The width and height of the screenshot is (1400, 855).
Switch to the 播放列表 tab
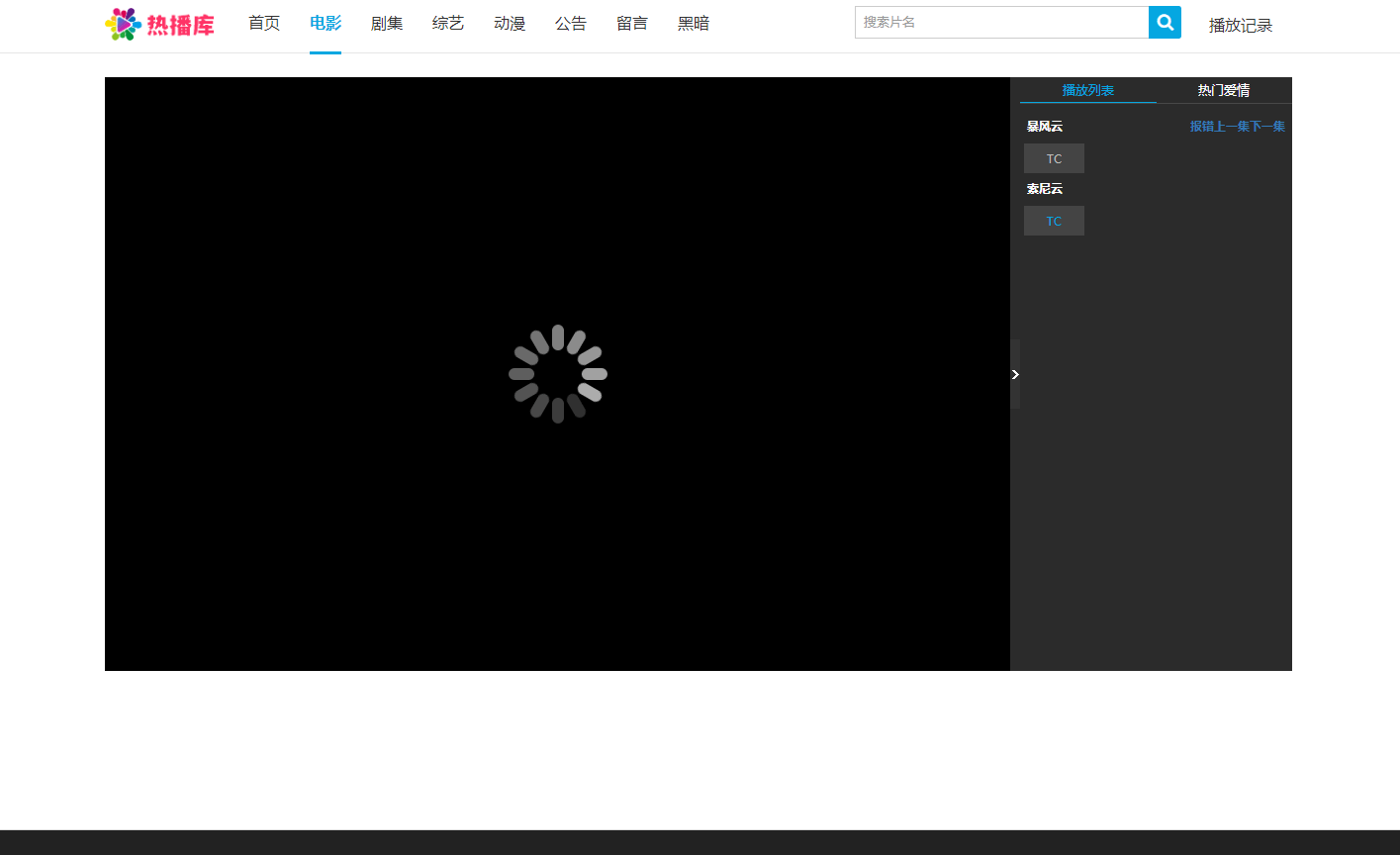tap(1087, 90)
